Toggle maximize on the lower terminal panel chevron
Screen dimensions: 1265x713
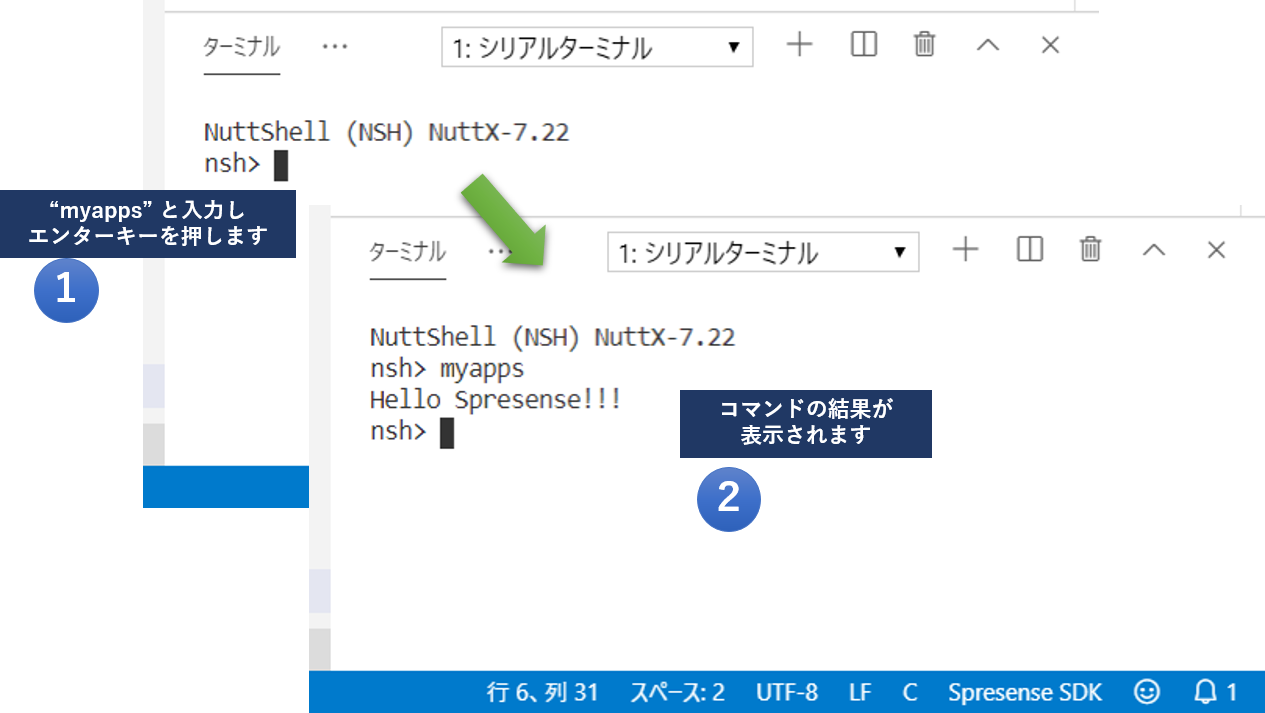[1153, 250]
